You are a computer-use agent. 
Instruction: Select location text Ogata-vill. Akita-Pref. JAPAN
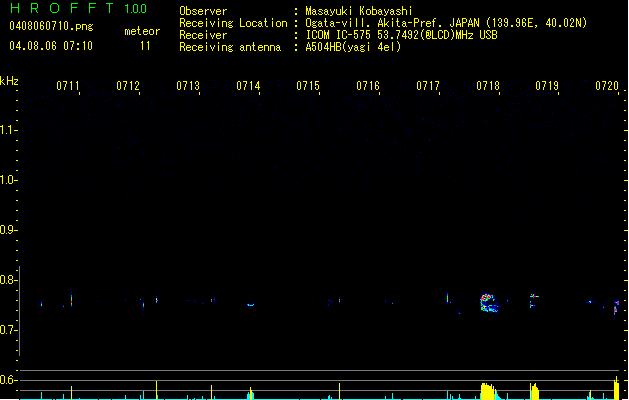392,23
